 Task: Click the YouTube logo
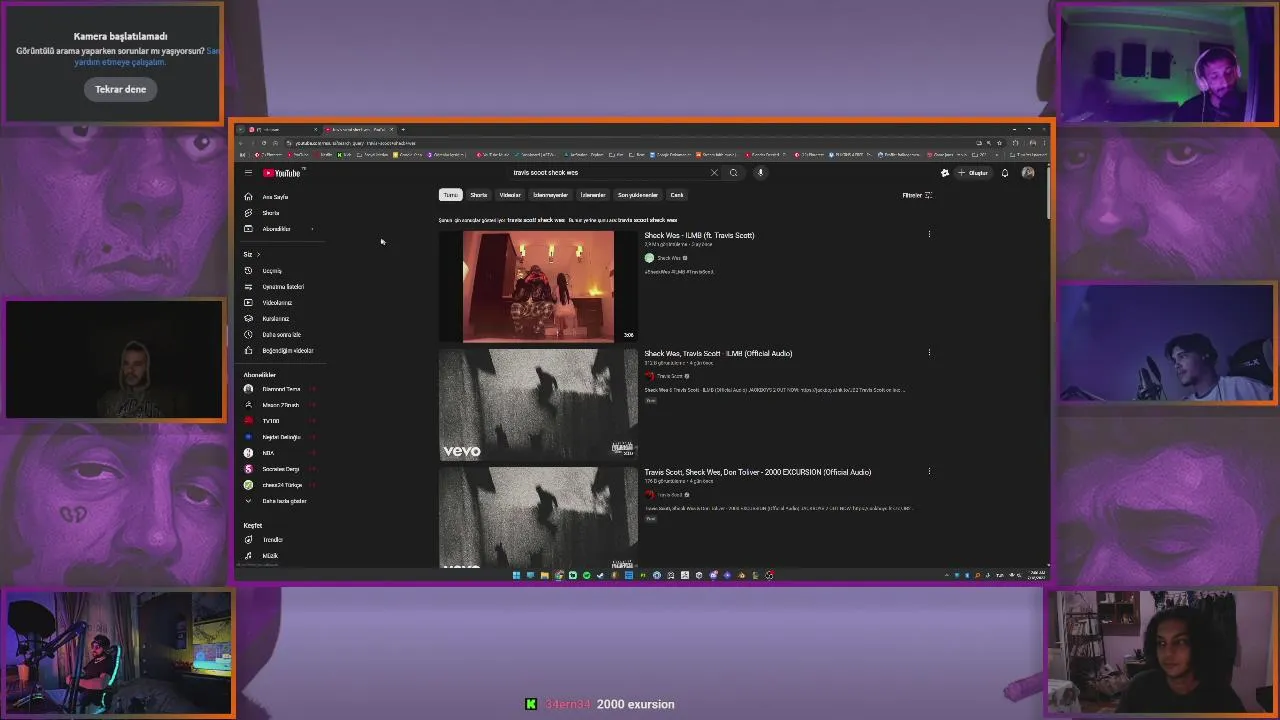tap(281, 173)
